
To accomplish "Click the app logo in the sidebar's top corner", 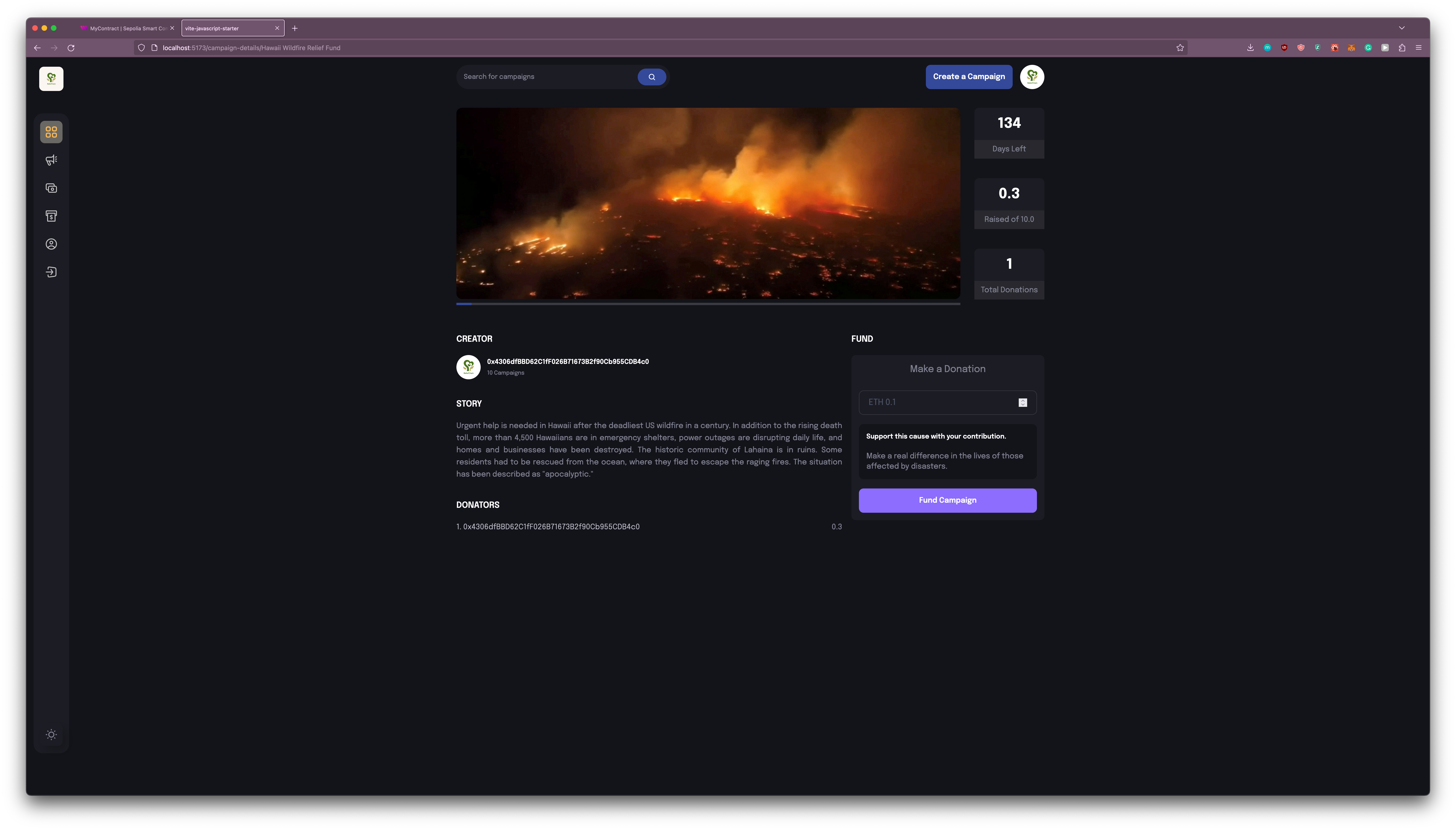I will (51, 79).
